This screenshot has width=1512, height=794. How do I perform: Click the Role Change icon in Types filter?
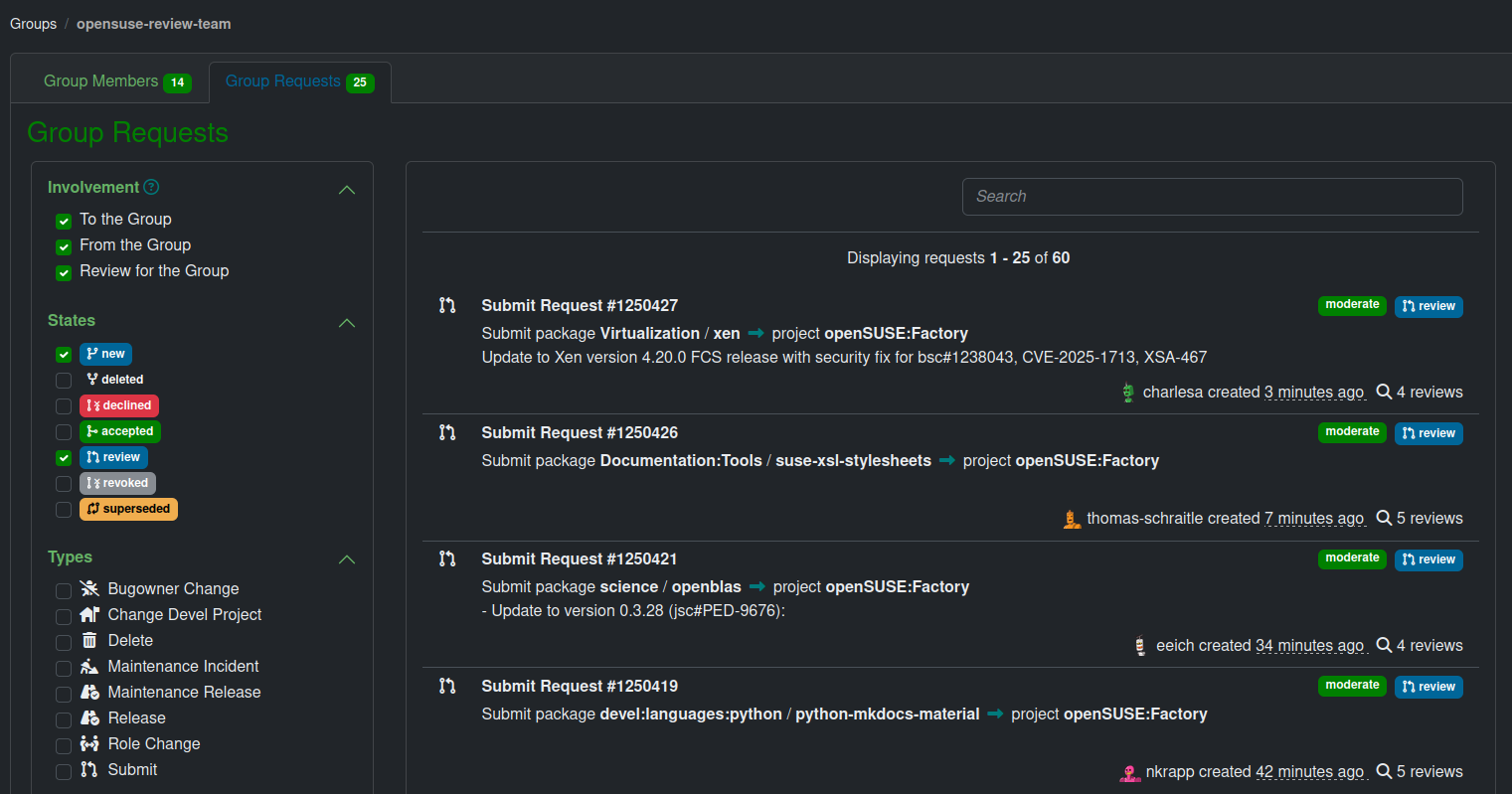click(90, 744)
